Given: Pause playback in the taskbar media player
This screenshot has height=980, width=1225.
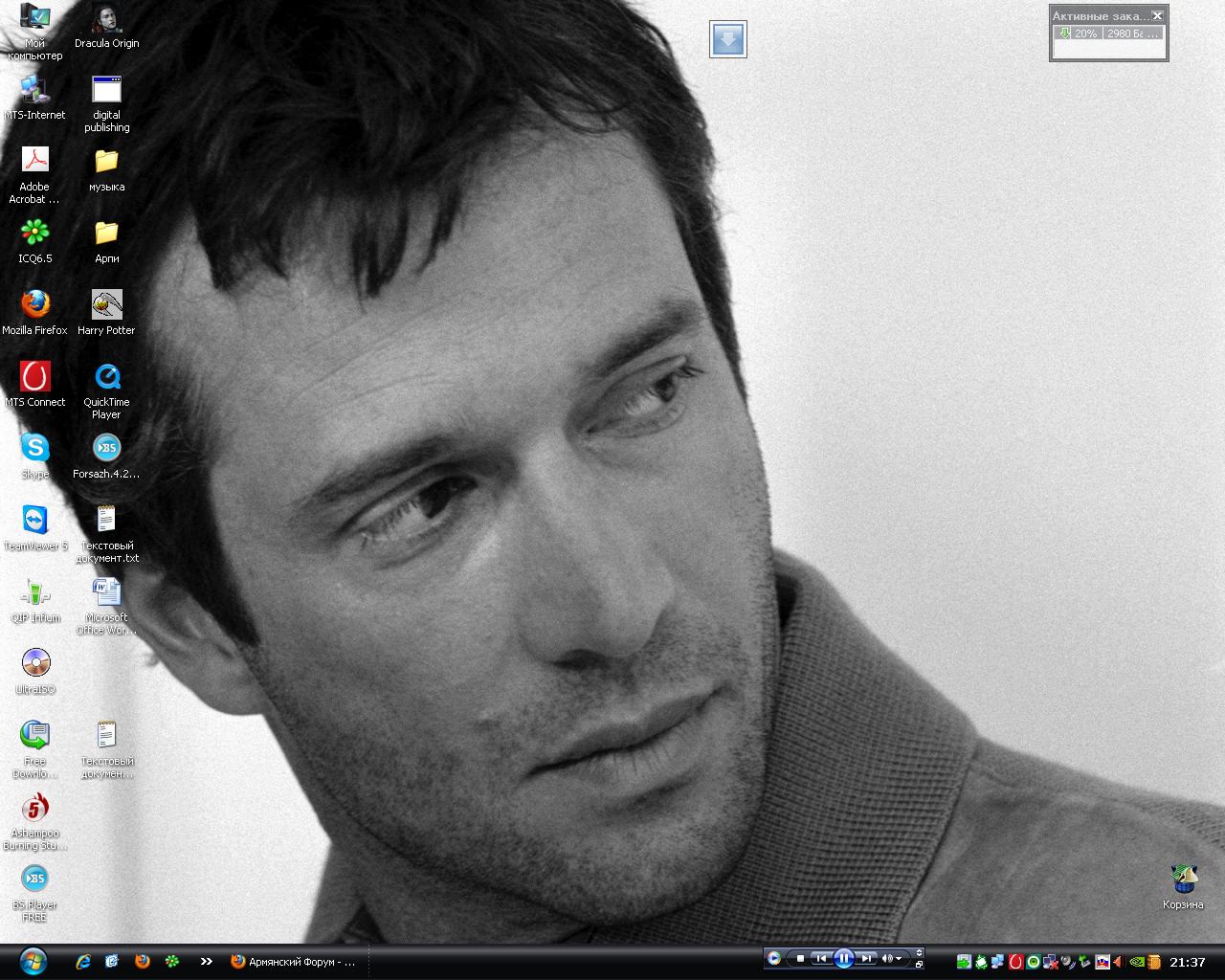Looking at the screenshot, I should 843,958.
